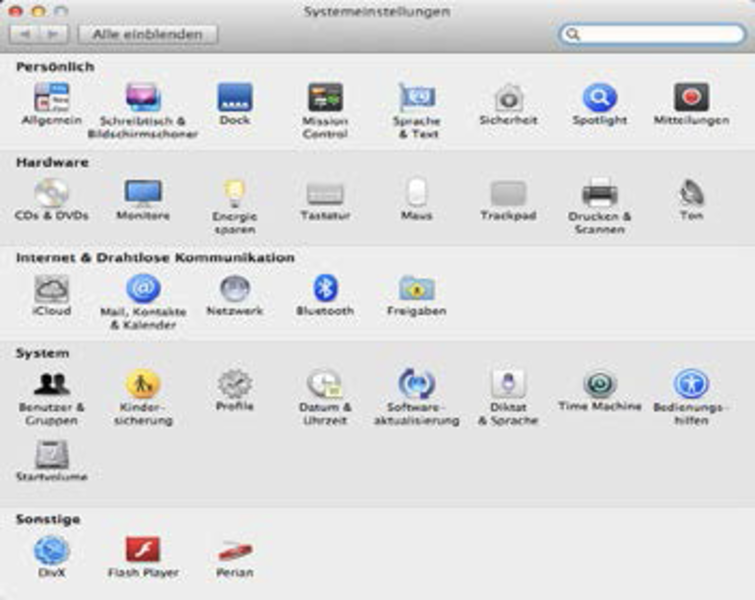The image size is (755, 600).
Task: Open the Dock preferences
Action: pyautogui.click(x=234, y=104)
